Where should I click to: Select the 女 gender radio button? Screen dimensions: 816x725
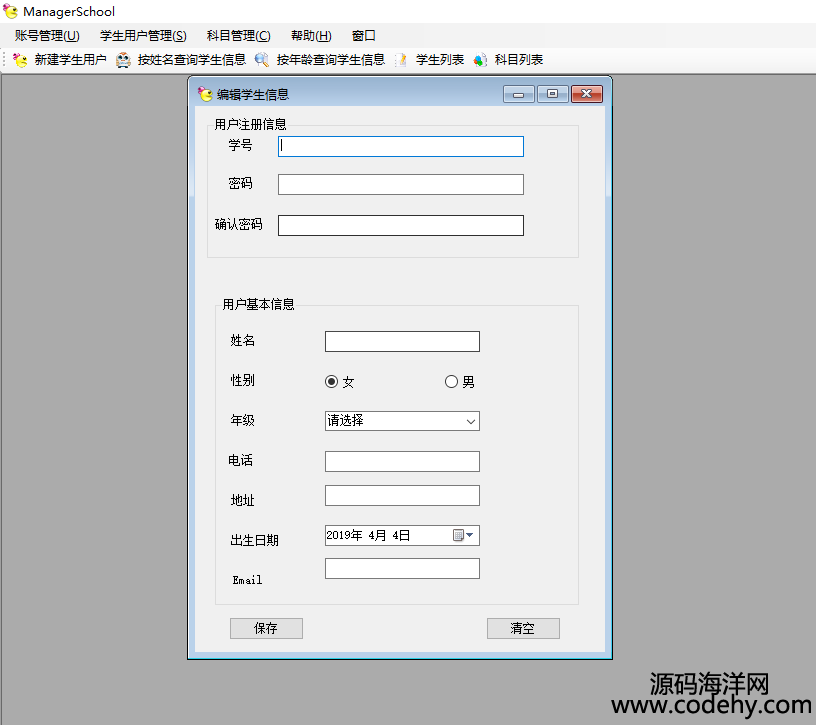point(332,381)
